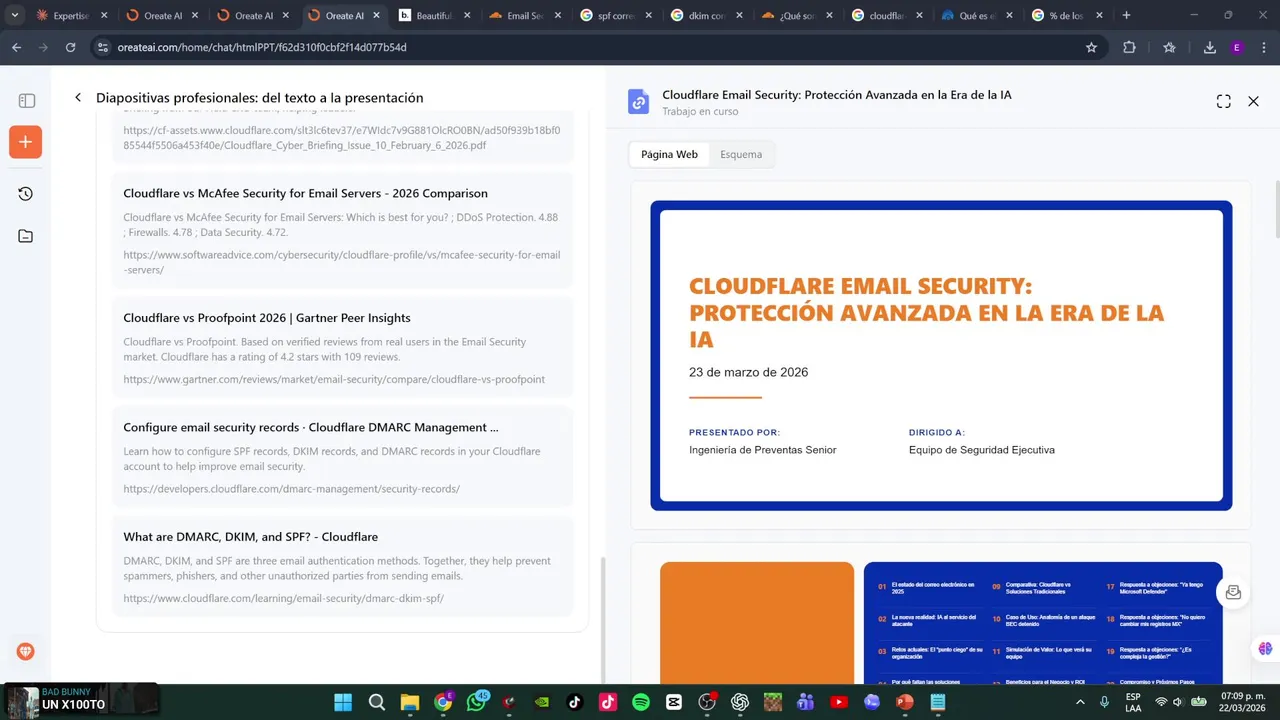This screenshot has width=1280, height=720.
Task: Open the Gartner cloudflare-vs-proofpoint link
Action: (334, 380)
